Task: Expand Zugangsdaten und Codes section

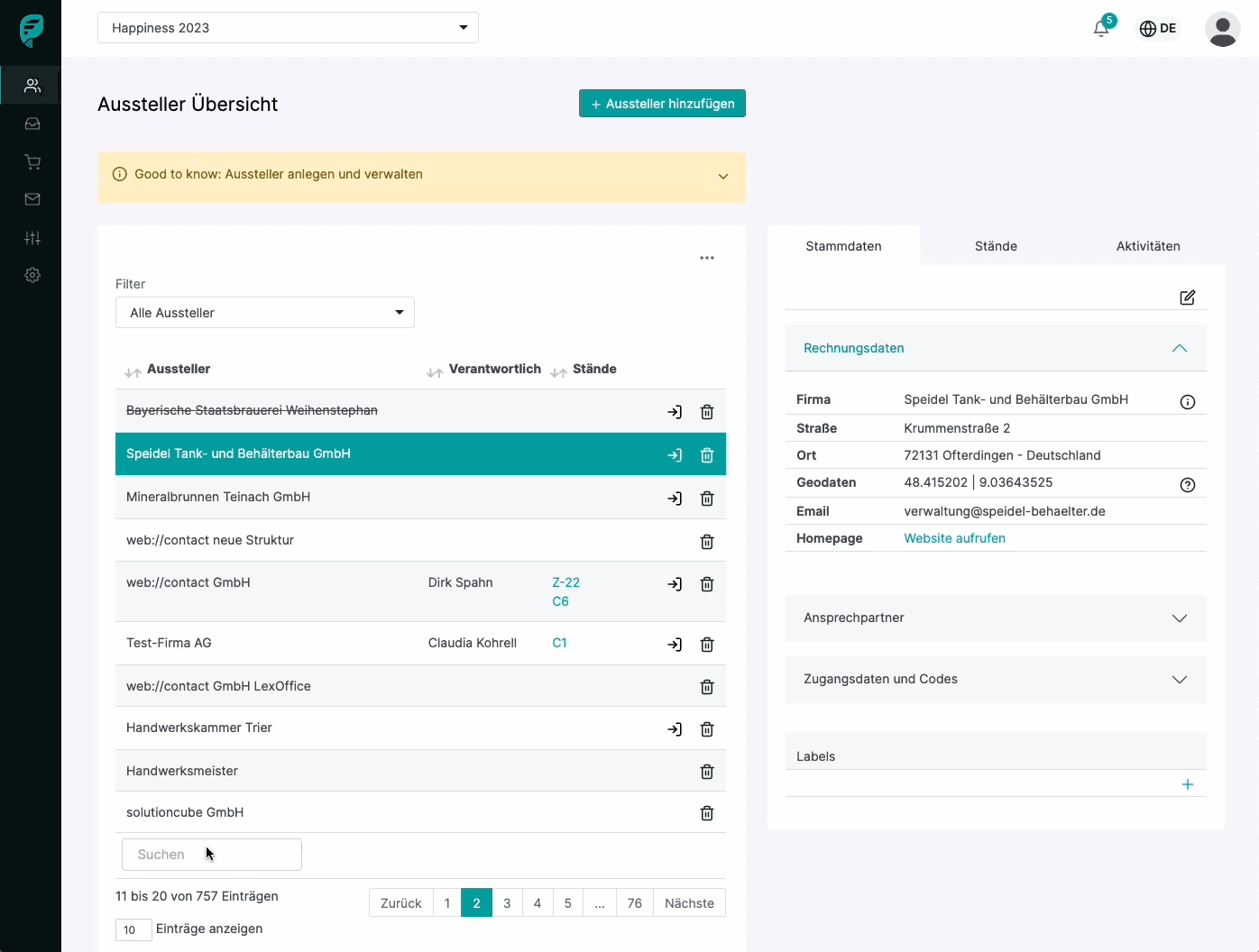Action: click(x=996, y=680)
